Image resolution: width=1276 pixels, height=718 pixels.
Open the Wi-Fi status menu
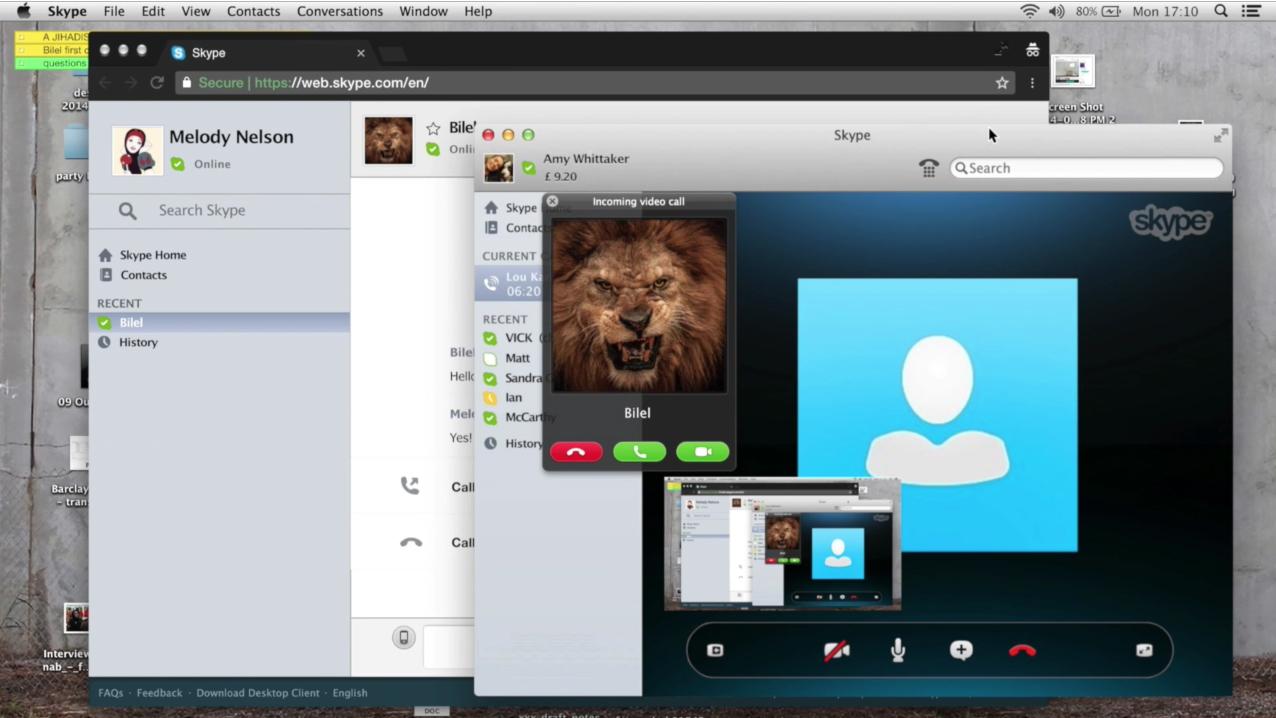tap(1029, 11)
